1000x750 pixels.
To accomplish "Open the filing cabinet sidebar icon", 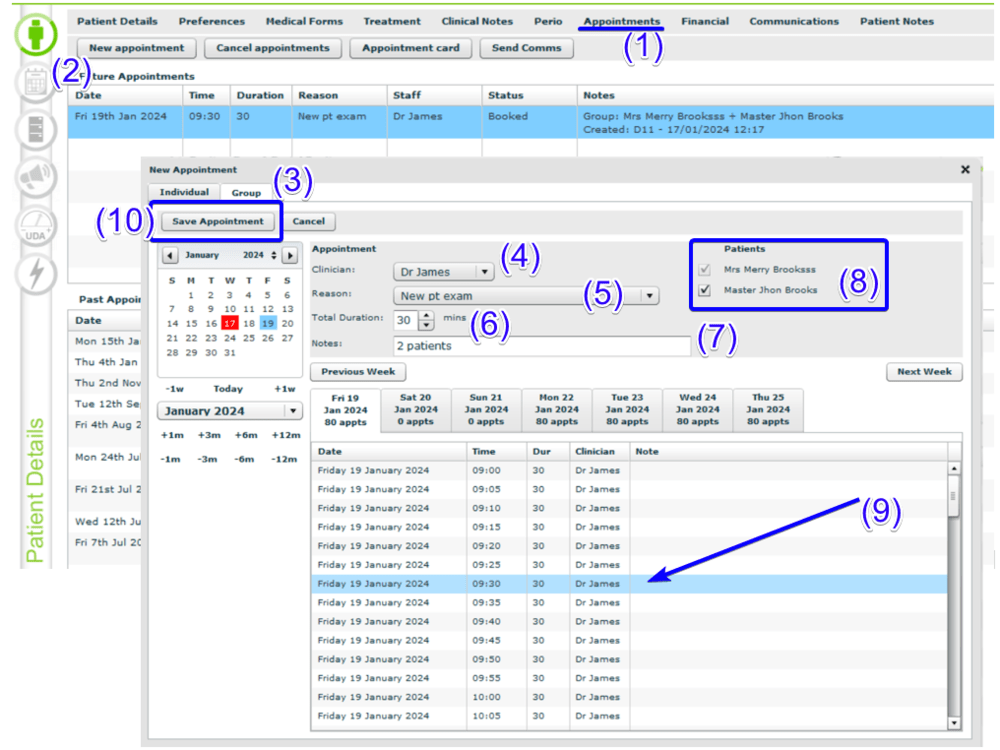I will coord(36,129).
